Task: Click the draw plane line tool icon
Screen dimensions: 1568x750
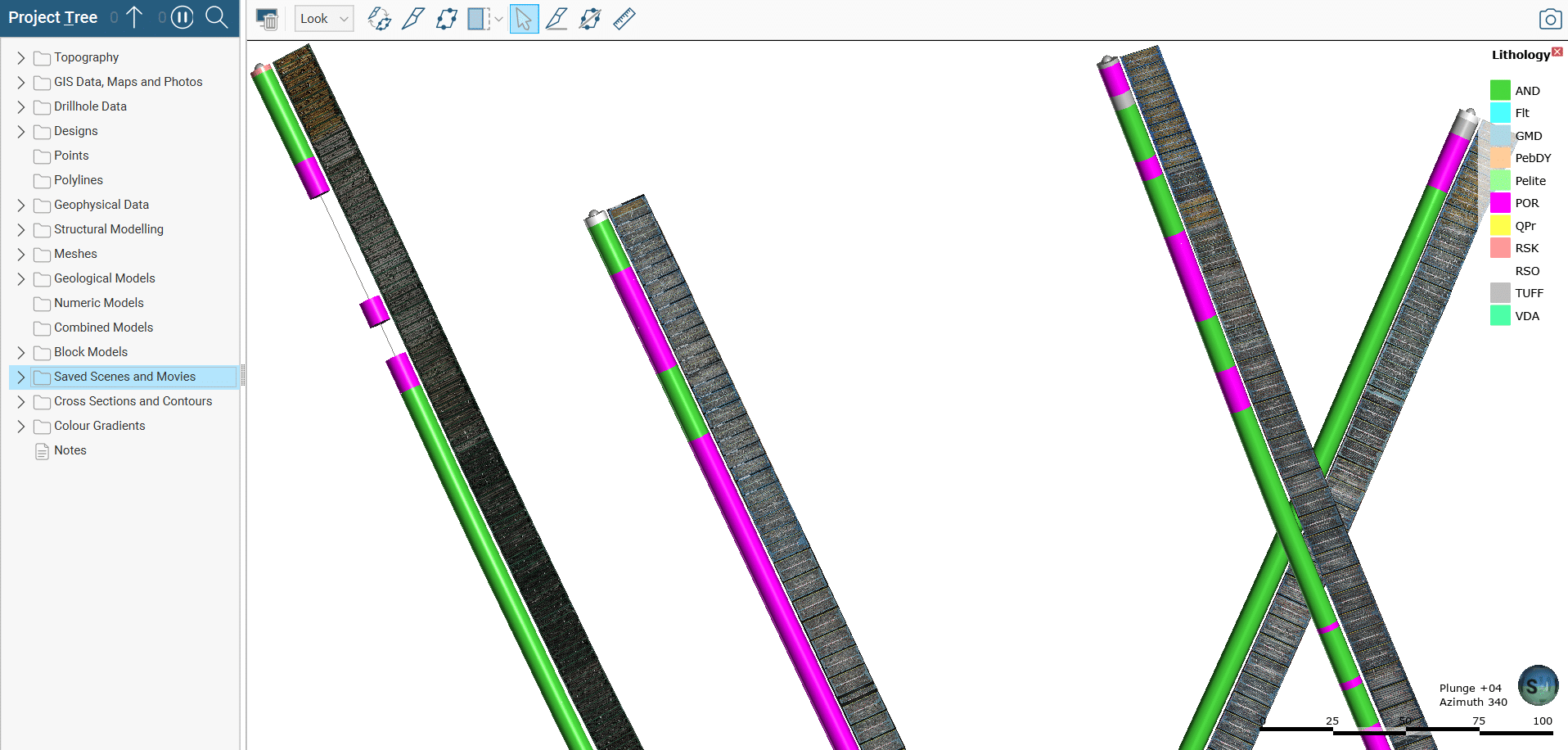Action: (556, 18)
